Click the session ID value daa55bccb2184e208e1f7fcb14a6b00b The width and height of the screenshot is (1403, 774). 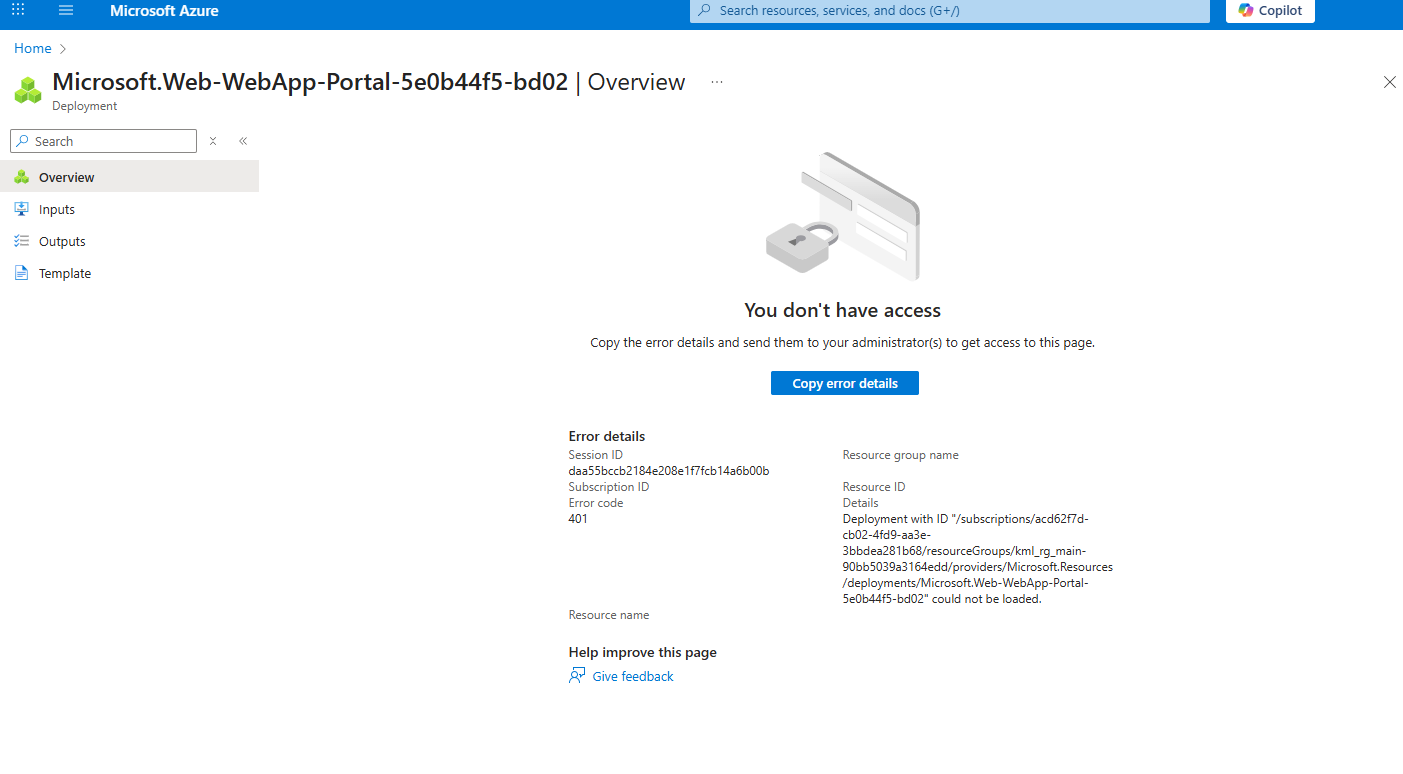coord(669,471)
